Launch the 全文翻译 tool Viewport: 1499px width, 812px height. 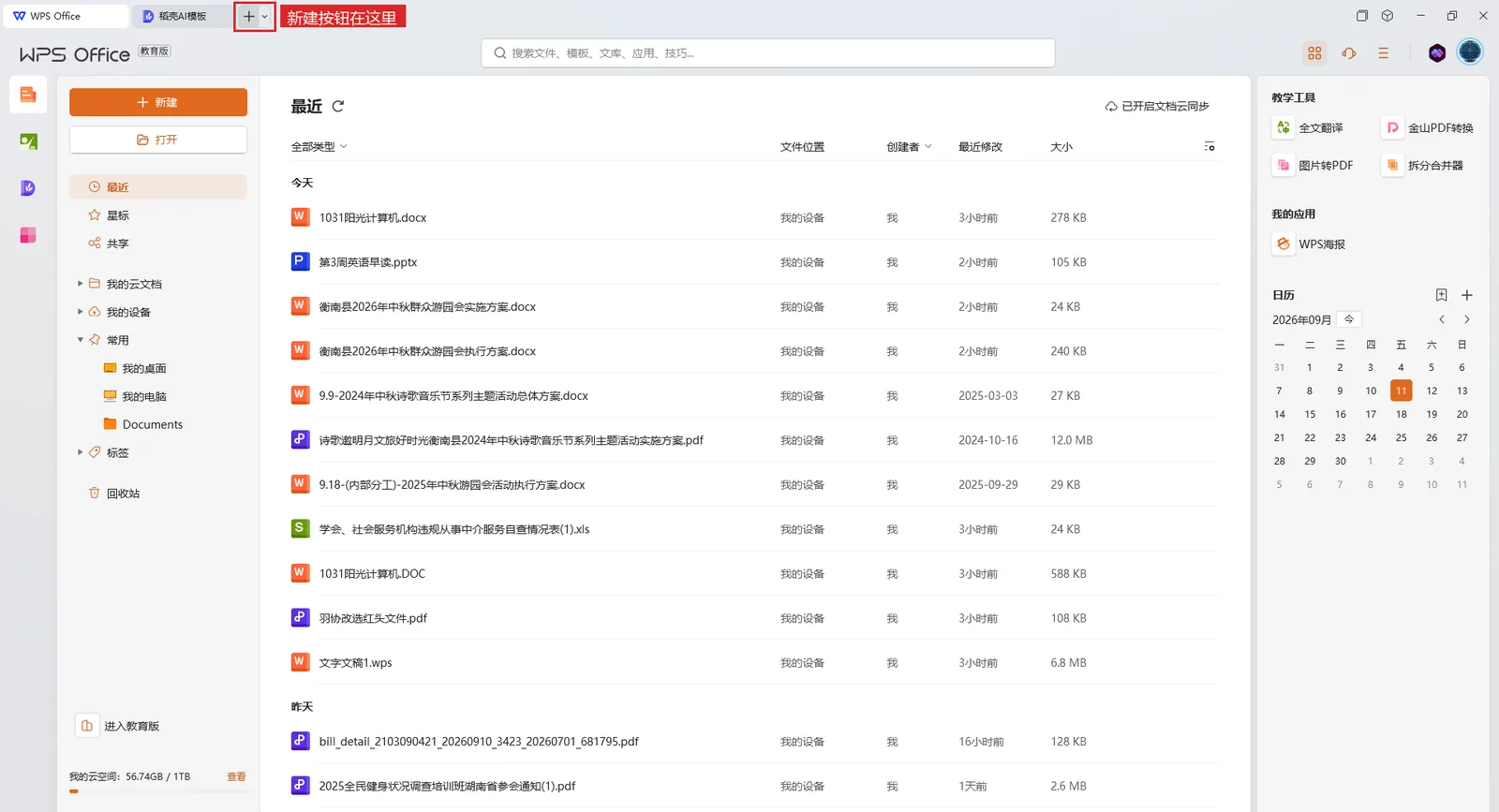click(x=1310, y=128)
